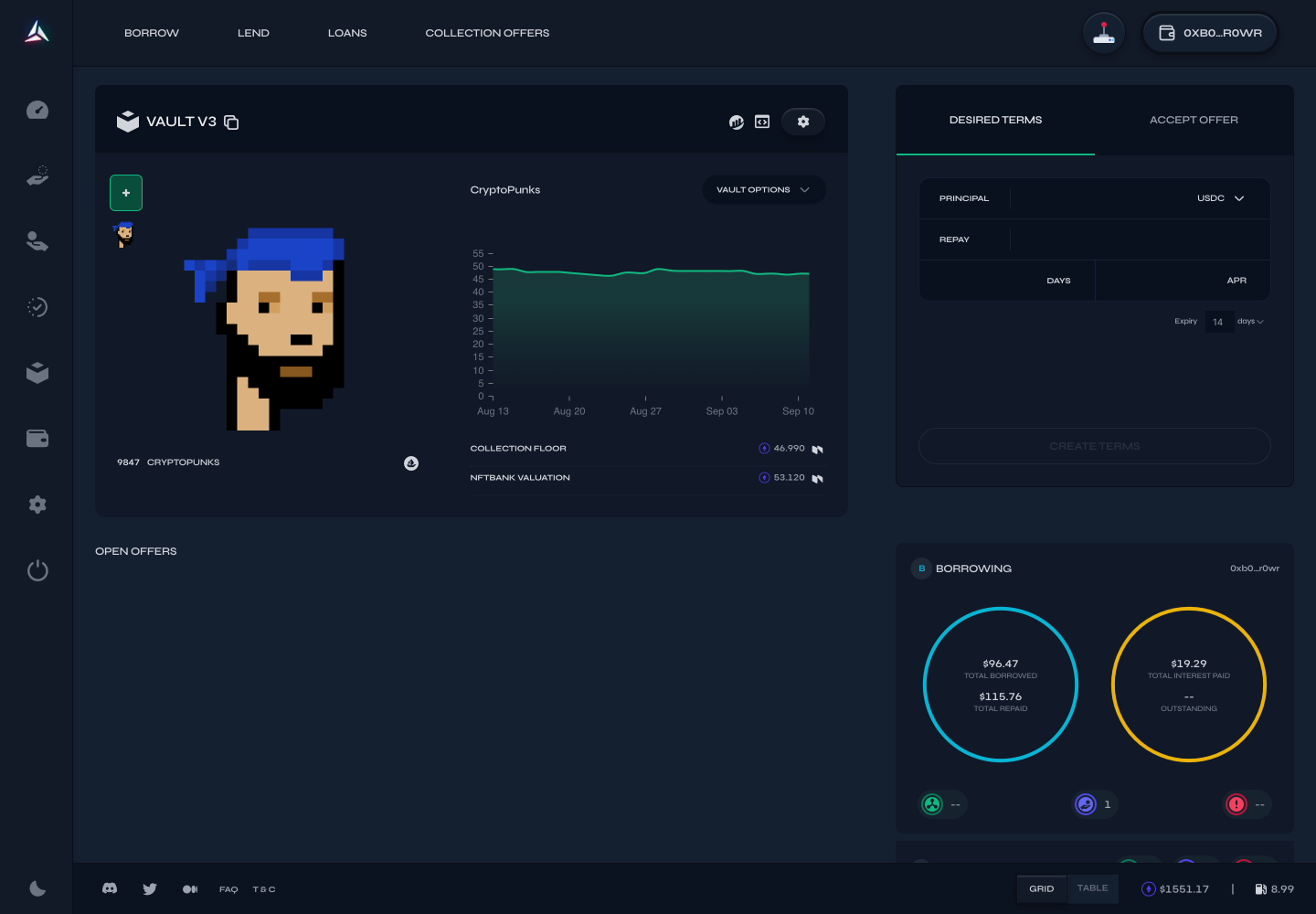
Task: Click the Expiry value 14 field
Action: tap(1217, 322)
